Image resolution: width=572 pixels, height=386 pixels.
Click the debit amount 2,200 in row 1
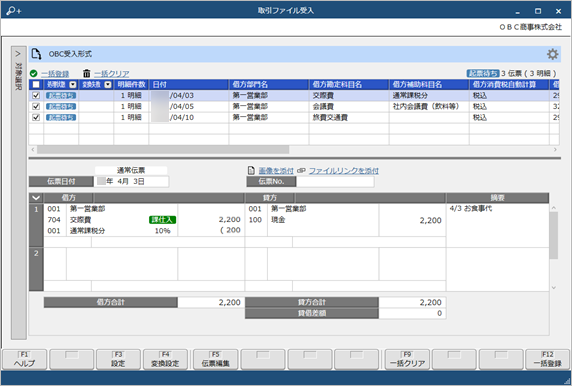[x=229, y=220]
